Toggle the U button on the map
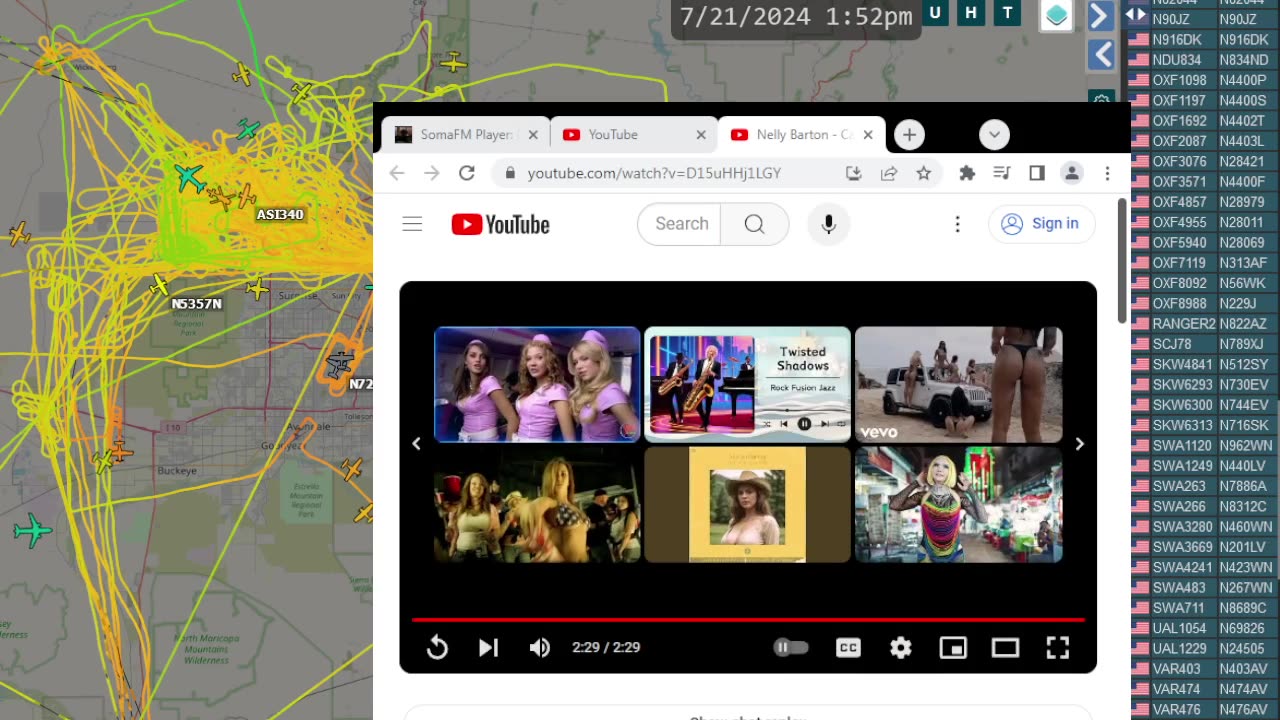Screen dimensions: 1280x720 [935, 13]
